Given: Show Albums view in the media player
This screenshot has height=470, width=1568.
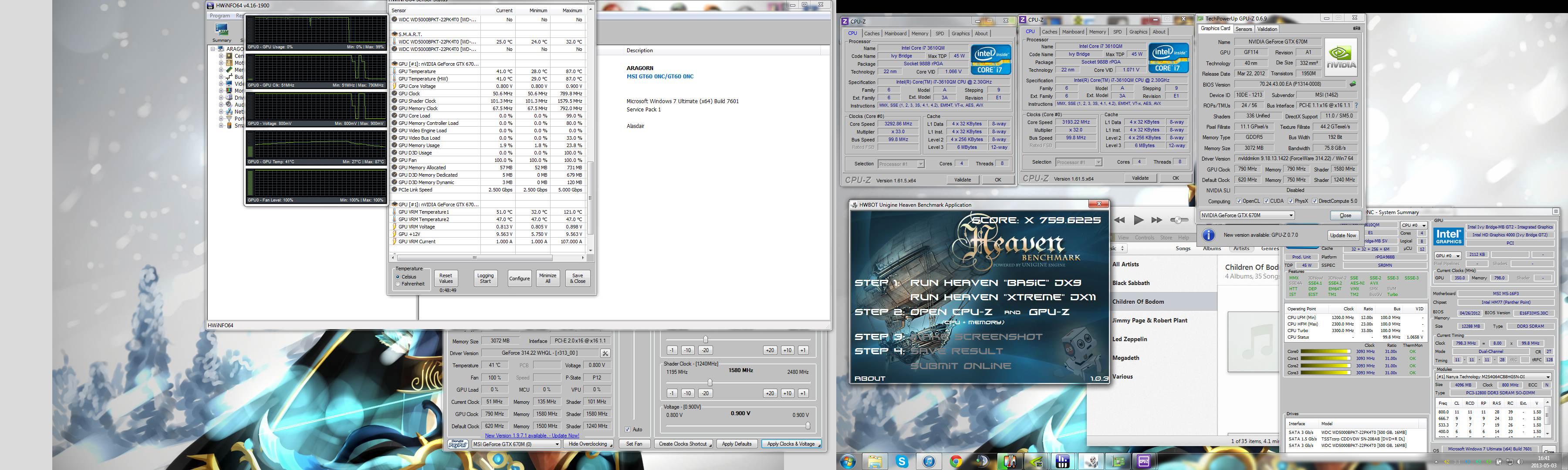Looking at the screenshot, I should click(x=1211, y=248).
